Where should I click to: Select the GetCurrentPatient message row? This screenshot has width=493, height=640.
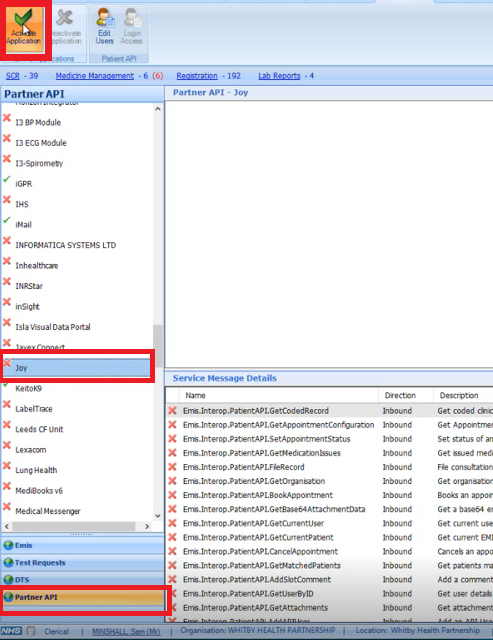330,538
